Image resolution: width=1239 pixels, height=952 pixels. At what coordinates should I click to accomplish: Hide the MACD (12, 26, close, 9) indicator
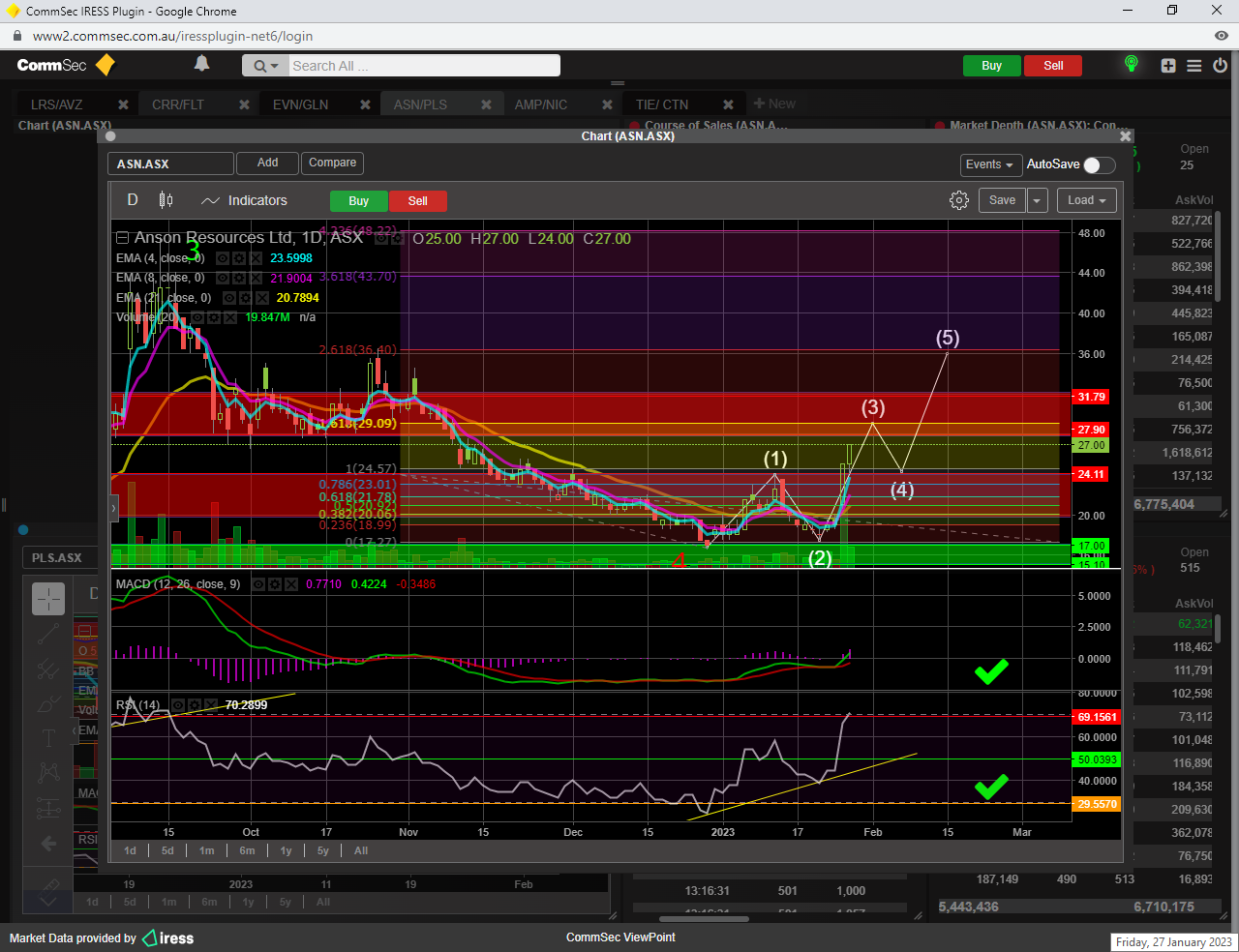258,584
